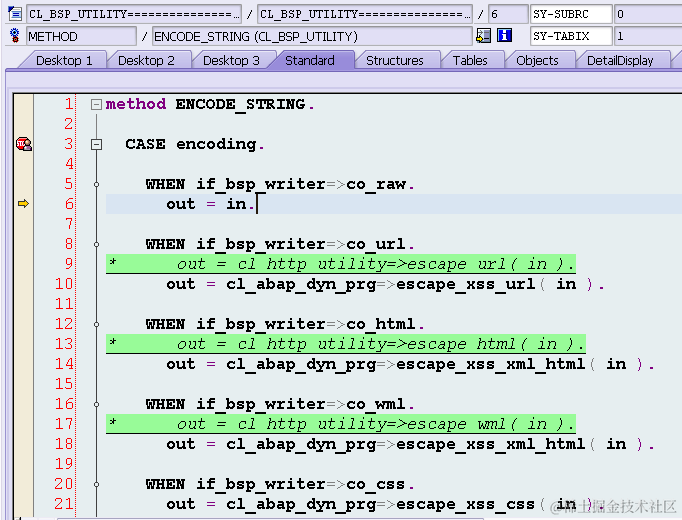Click 'CASE encoding.' statement

[194, 144]
